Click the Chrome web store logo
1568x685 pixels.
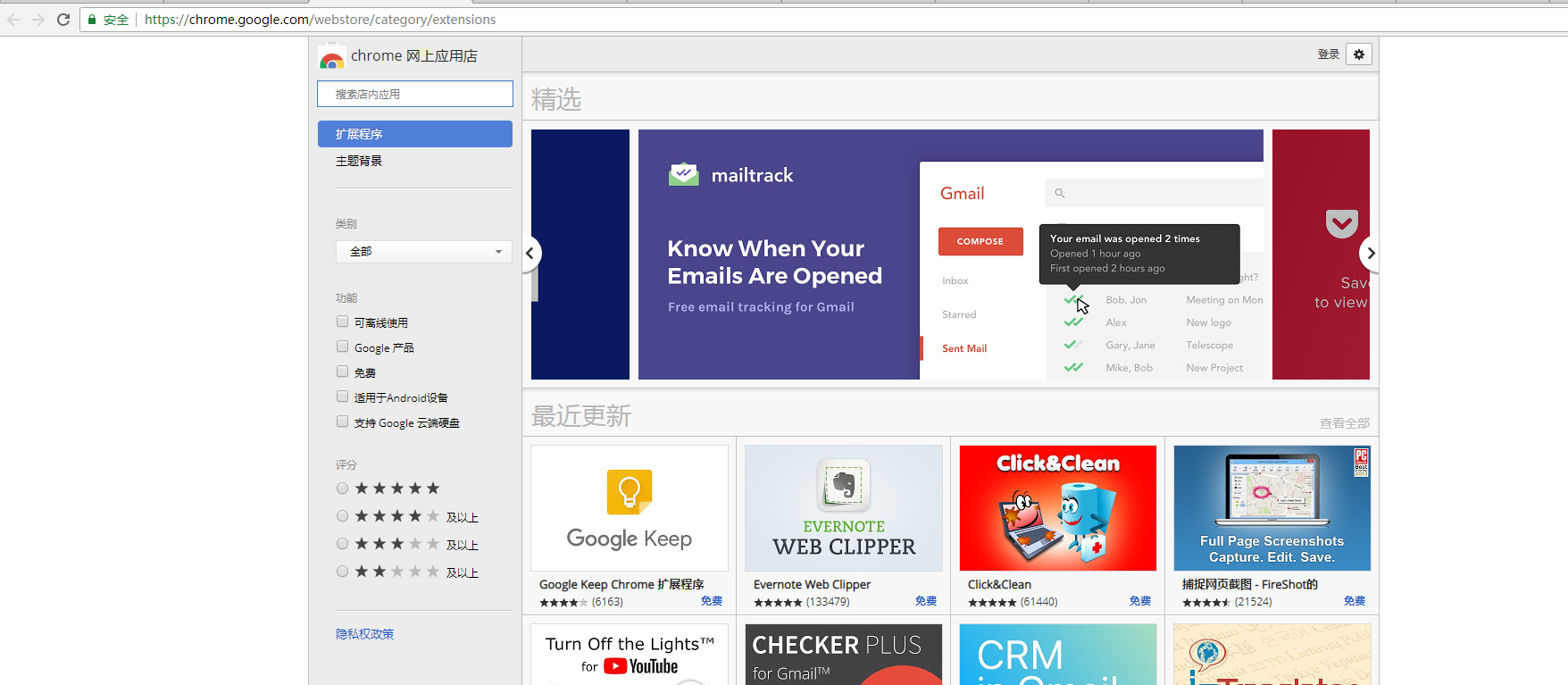pos(332,56)
